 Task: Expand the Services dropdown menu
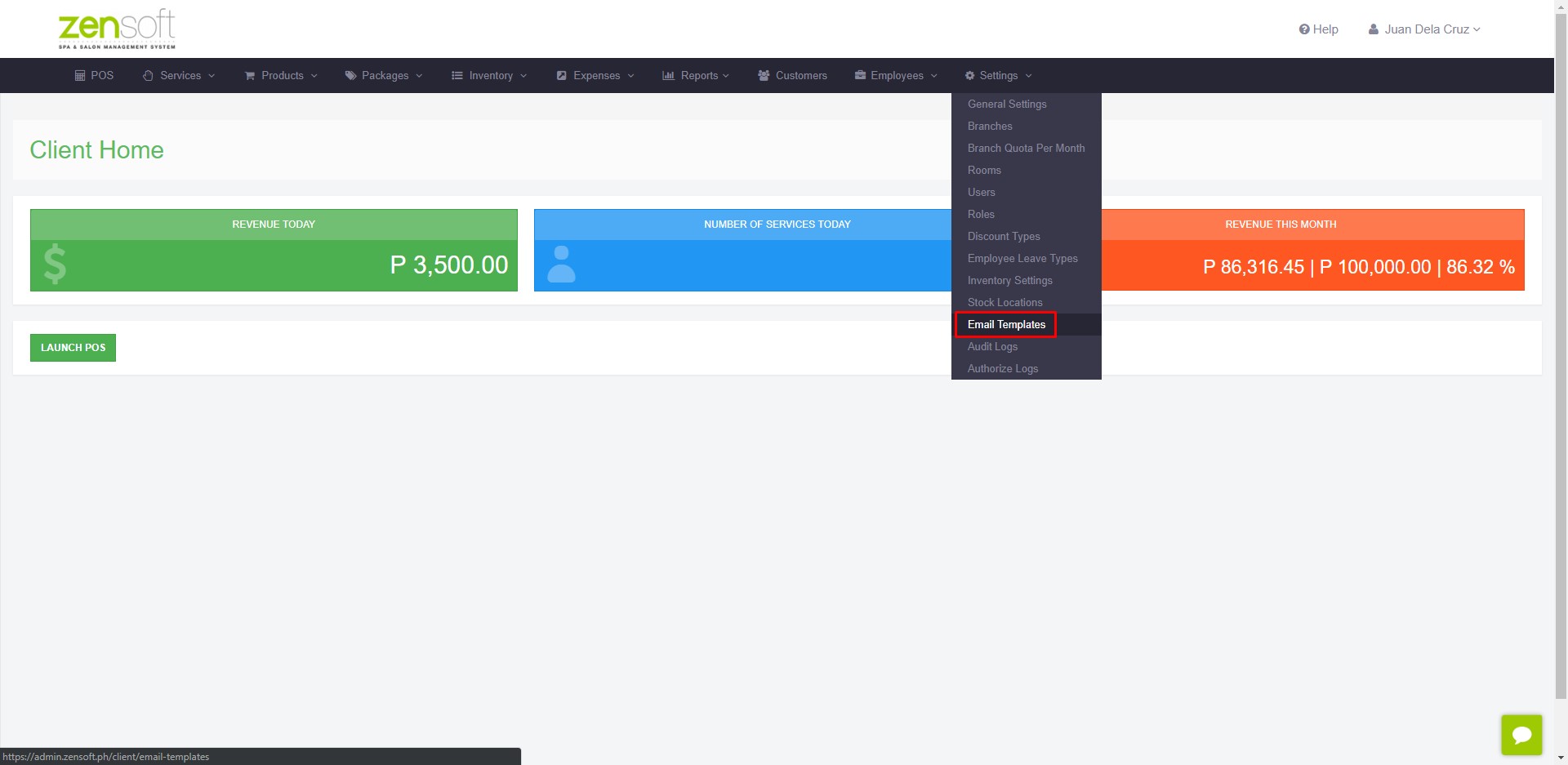pyautogui.click(x=179, y=75)
